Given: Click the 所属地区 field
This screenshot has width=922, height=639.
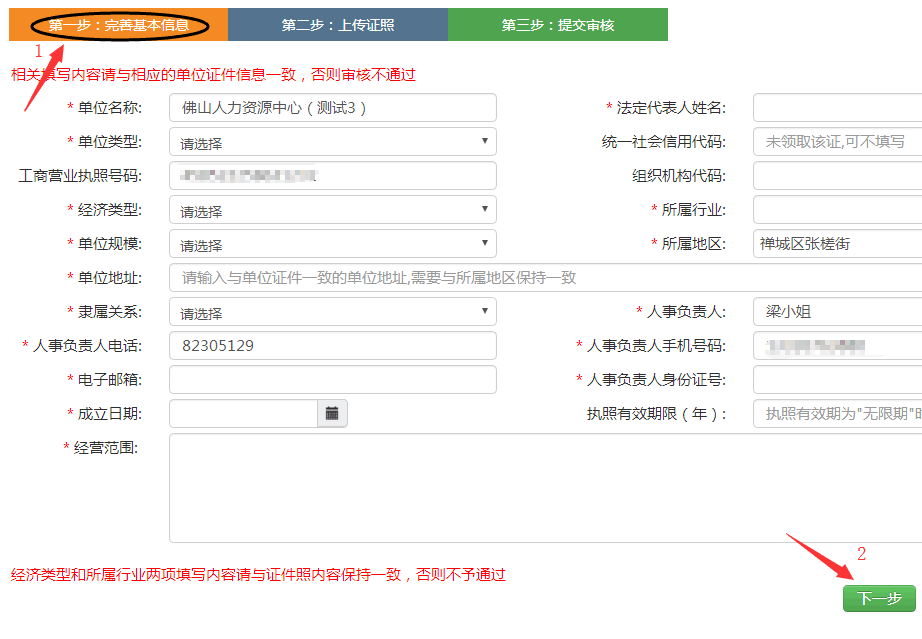Looking at the screenshot, I should [x=837, y=244].
